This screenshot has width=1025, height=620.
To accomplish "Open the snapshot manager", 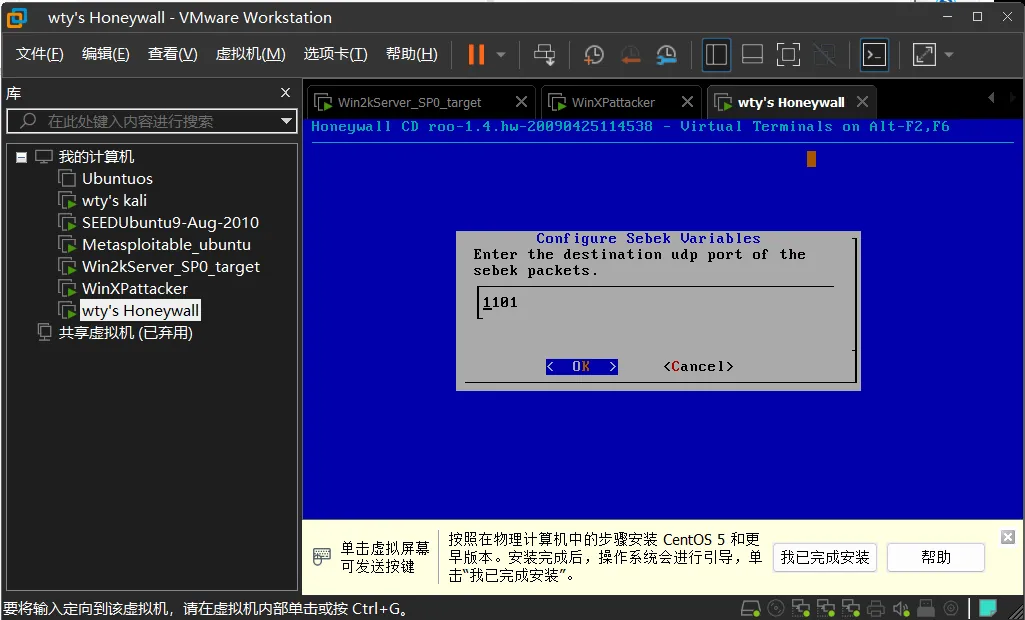I will [666, 54].
